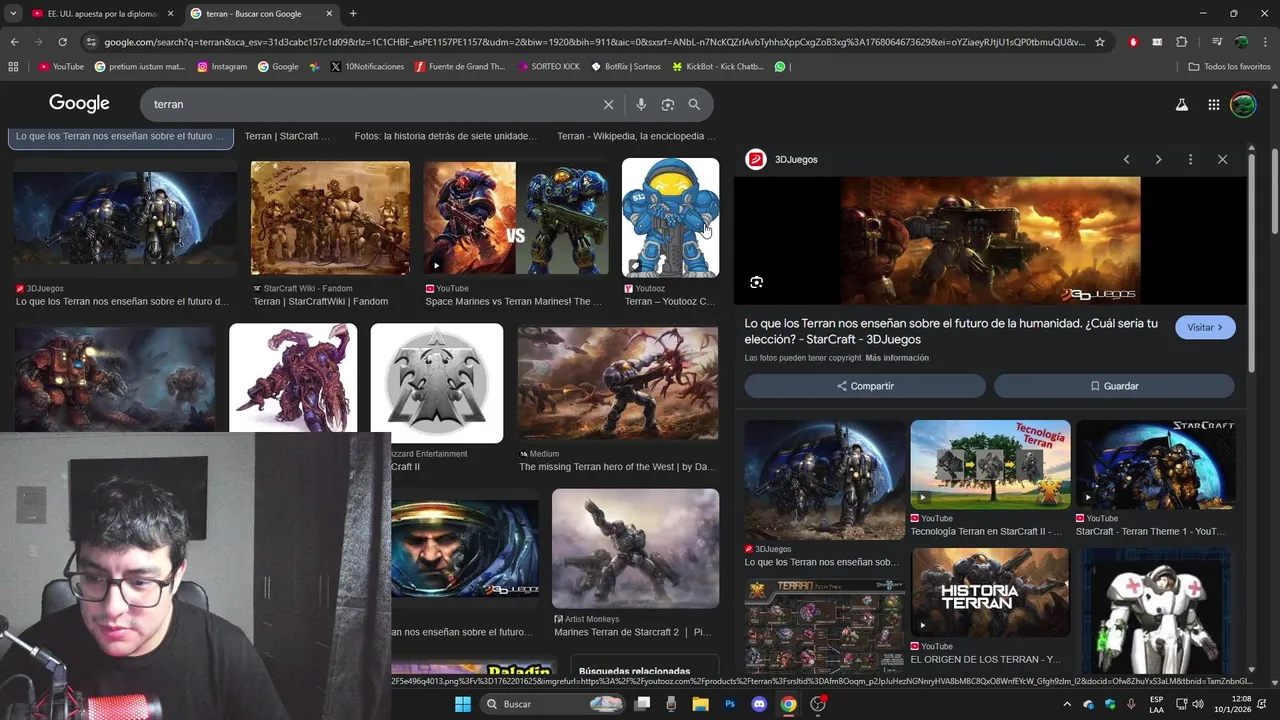1280x720 pixels.
Task: Open KickBot - Kick Chatb... bookmark
Action: [x=718, y=66]
